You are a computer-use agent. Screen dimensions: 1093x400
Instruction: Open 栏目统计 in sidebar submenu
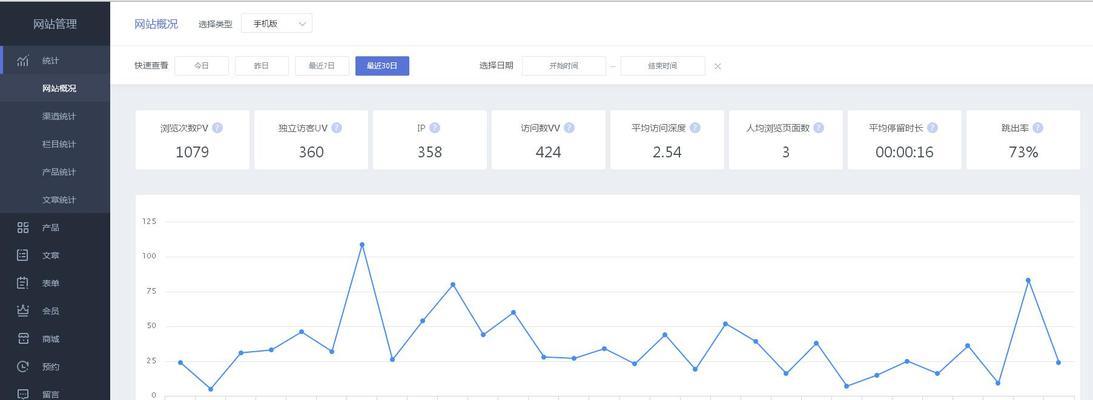pyautogui.click(x=55, y=144)
